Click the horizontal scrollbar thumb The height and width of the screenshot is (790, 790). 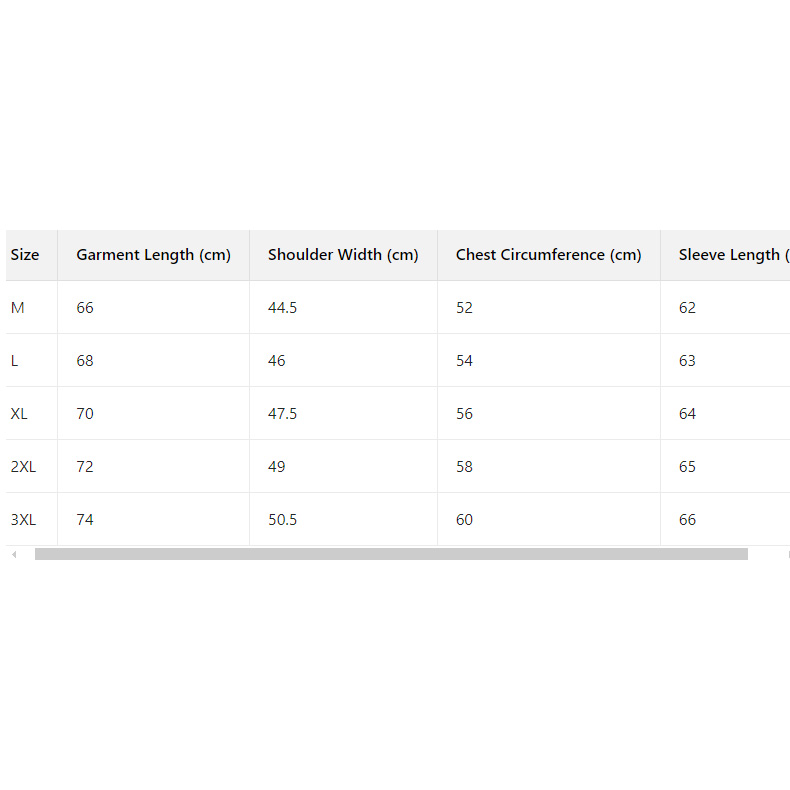pyautogui.click(x=391, y=554)
